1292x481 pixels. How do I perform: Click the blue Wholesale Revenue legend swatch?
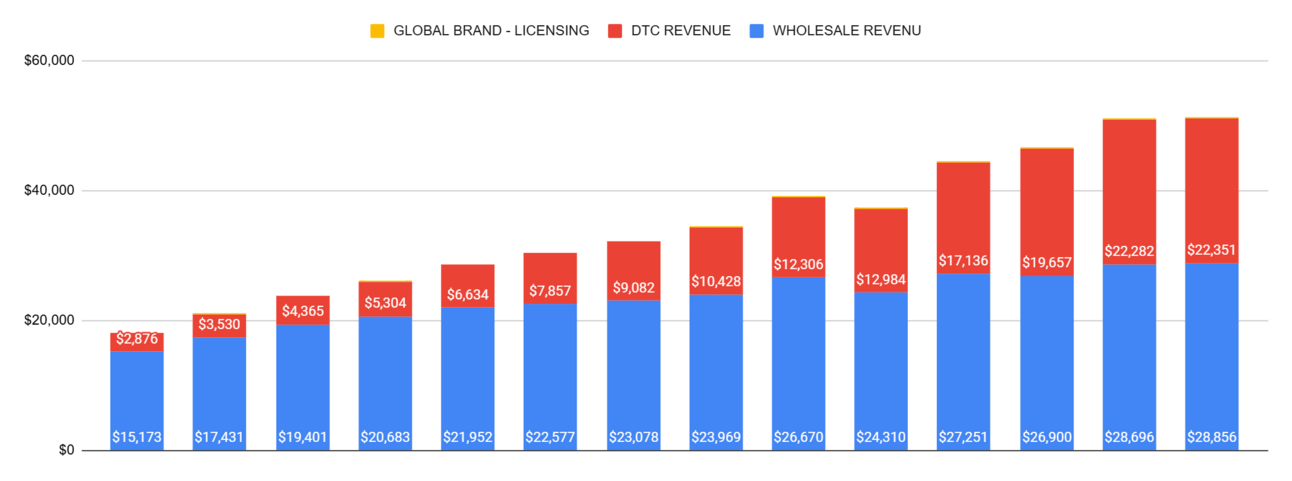(x=756, y=31)
